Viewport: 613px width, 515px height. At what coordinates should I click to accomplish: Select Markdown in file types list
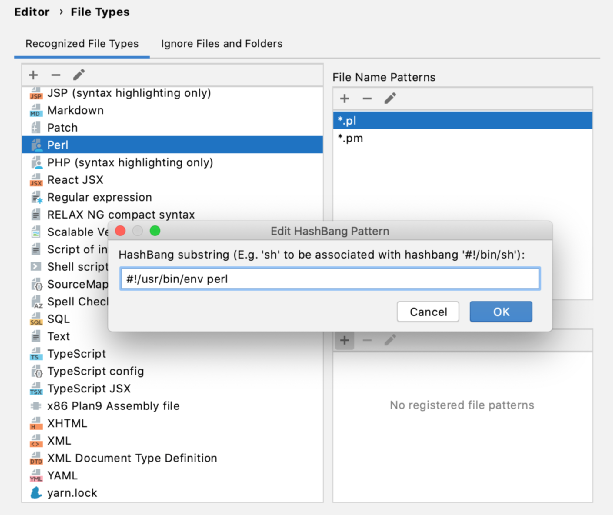75,110
